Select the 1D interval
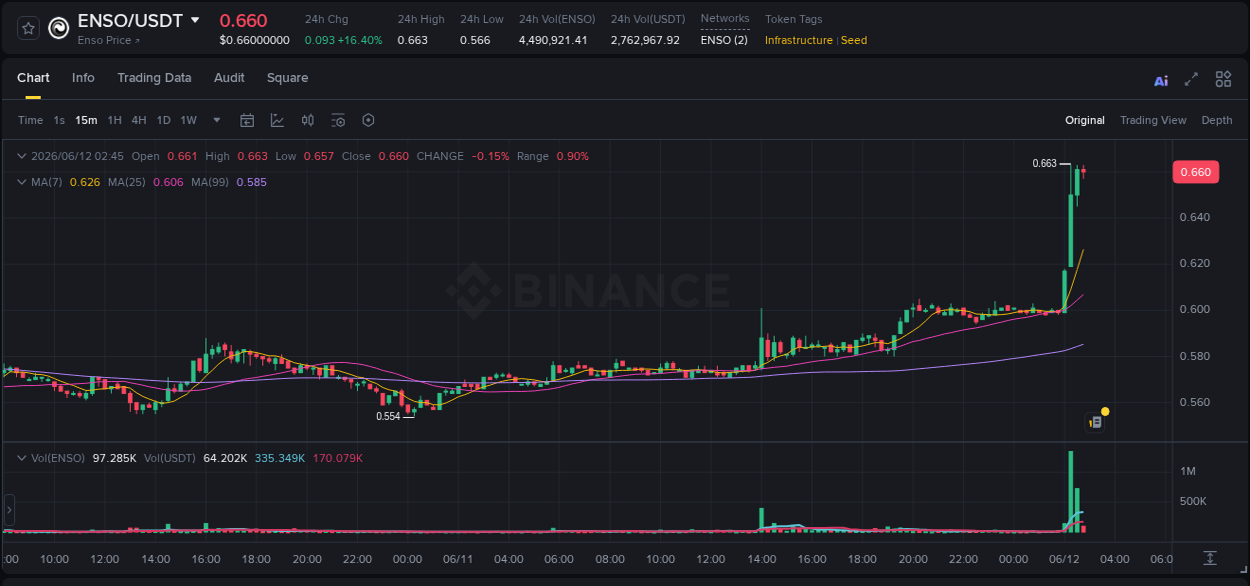The height and width of the screenshot is (586, 1250). (163, 120)
